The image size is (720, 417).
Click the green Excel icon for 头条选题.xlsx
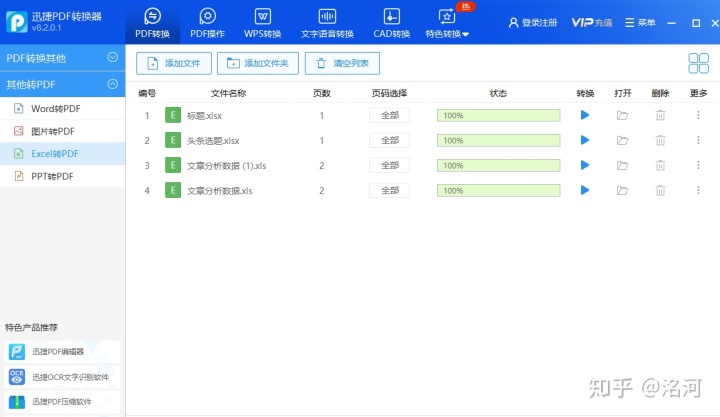point(173,140)
